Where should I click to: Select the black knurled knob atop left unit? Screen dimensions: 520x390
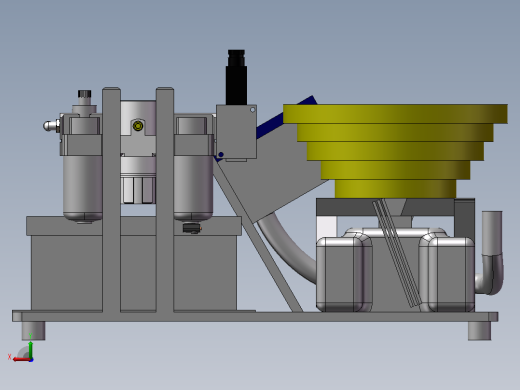(85, 94)
